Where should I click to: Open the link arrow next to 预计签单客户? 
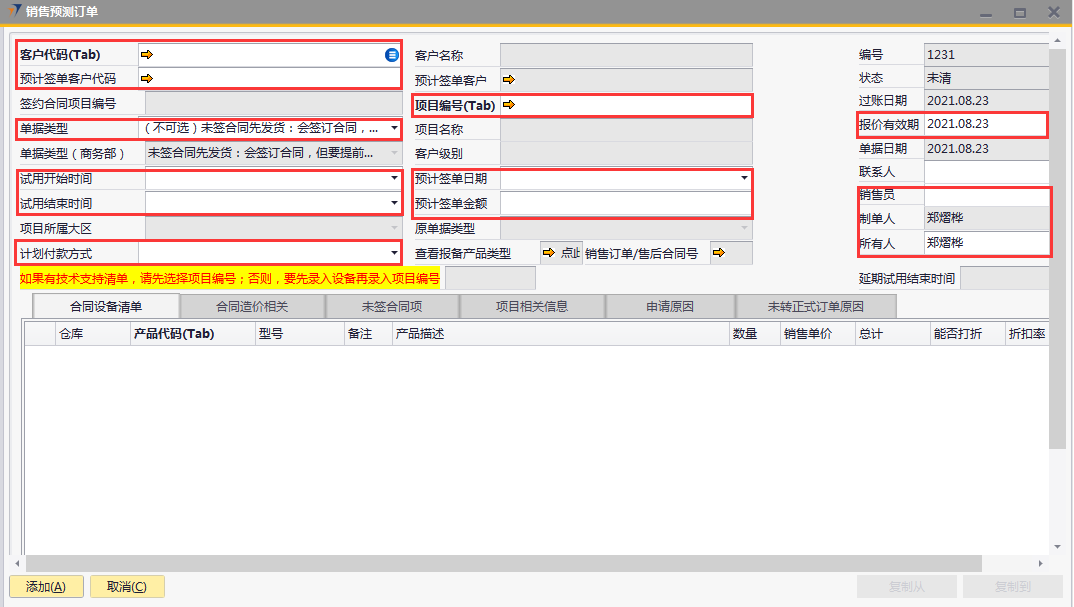coord(508,79)
